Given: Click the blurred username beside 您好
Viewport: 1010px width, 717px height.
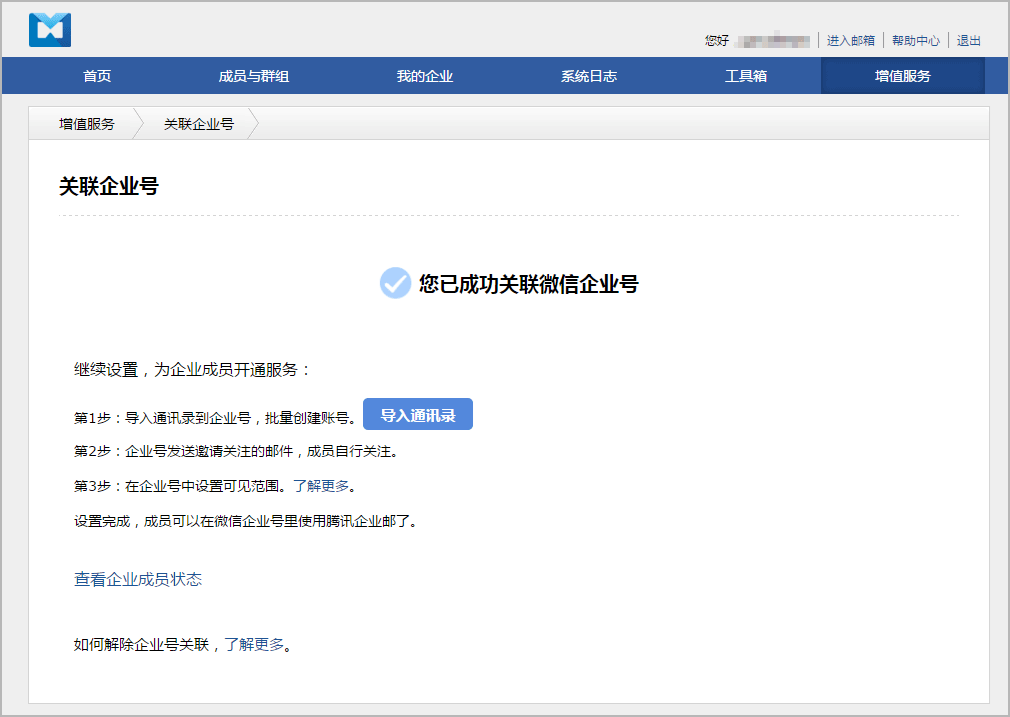Looking at the screenshot, I should click(x=773, y=41).
